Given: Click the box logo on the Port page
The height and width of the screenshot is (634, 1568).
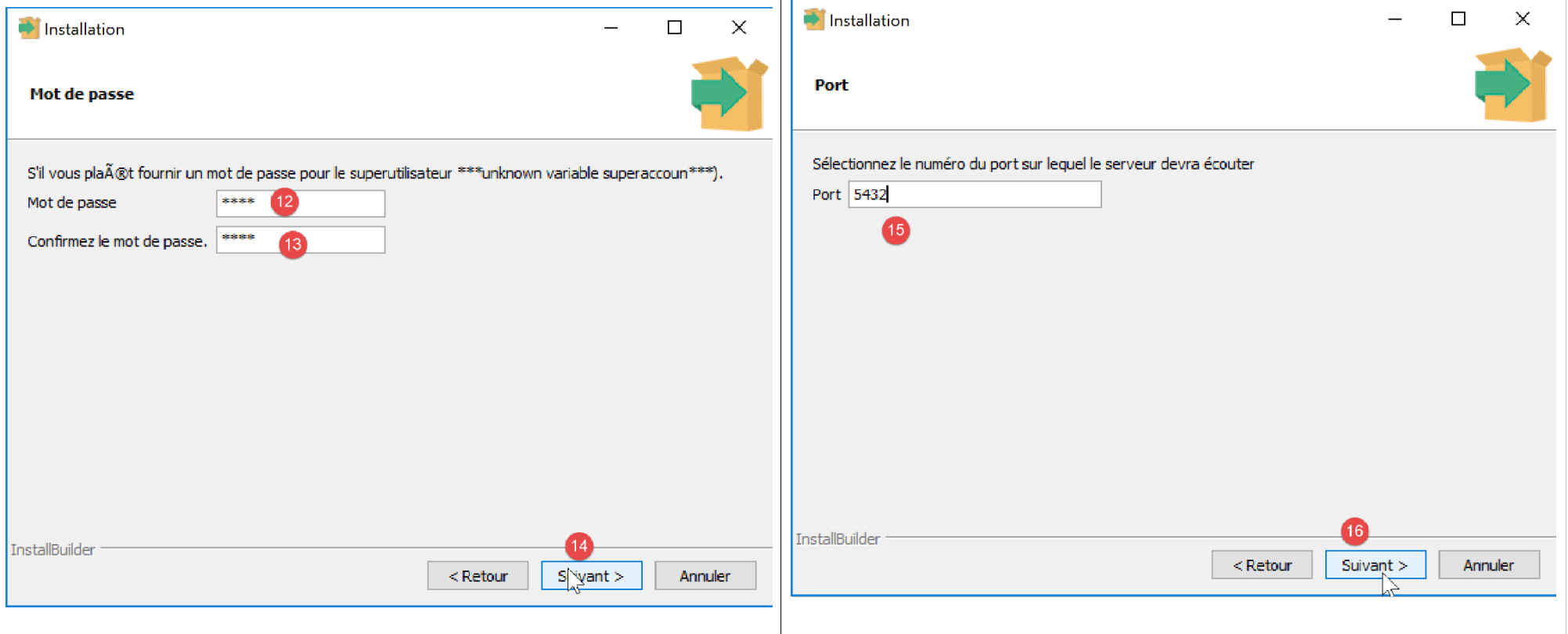Looking at the screenshot, I should click(1512, 85).
